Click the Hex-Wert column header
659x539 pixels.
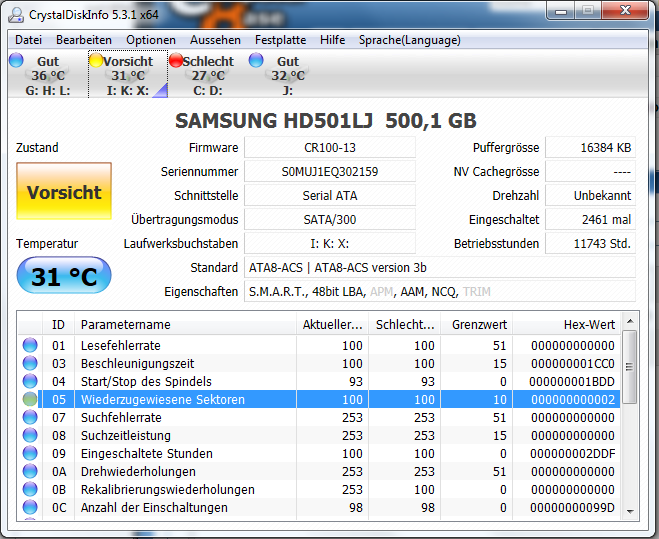567,325
